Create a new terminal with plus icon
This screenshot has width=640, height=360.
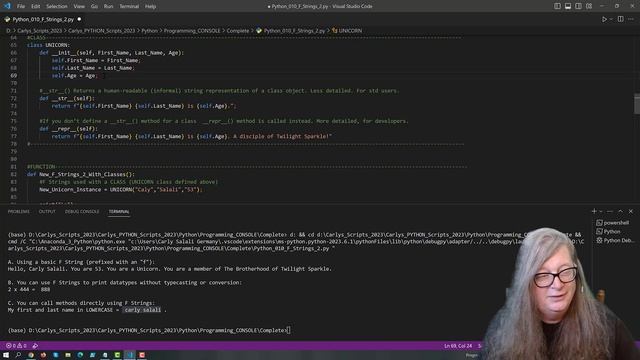(594, 211)
